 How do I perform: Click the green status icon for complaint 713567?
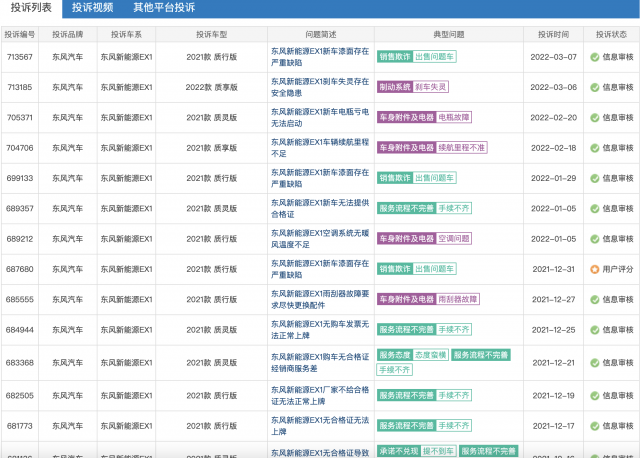point(595,57)
